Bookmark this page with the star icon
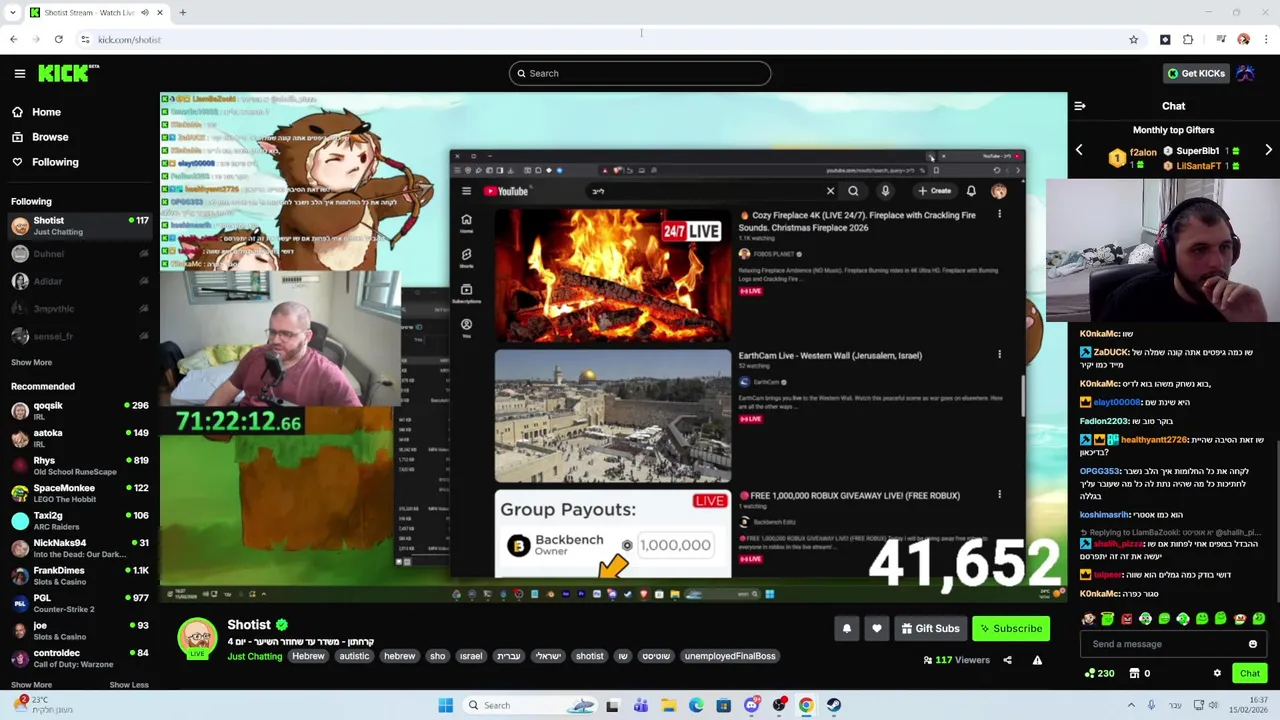 (1133, 40)
